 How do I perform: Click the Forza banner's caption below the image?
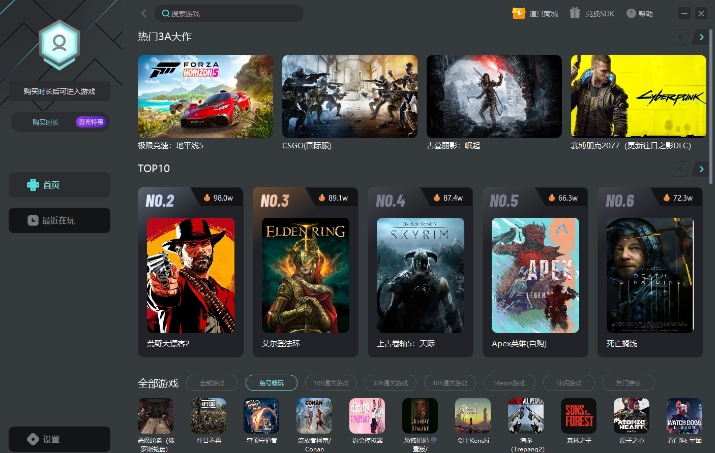171,146
